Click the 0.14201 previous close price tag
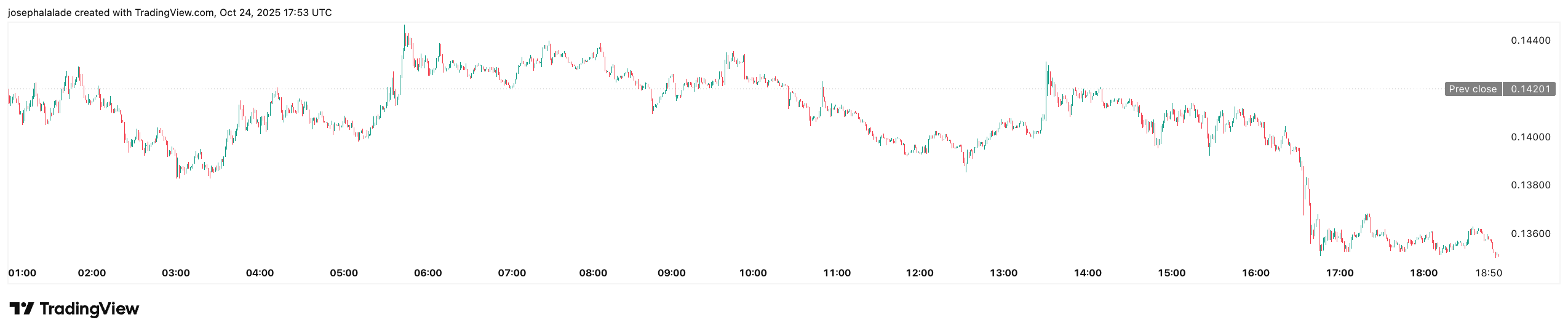1568x333 pixels. [1530, 89]
